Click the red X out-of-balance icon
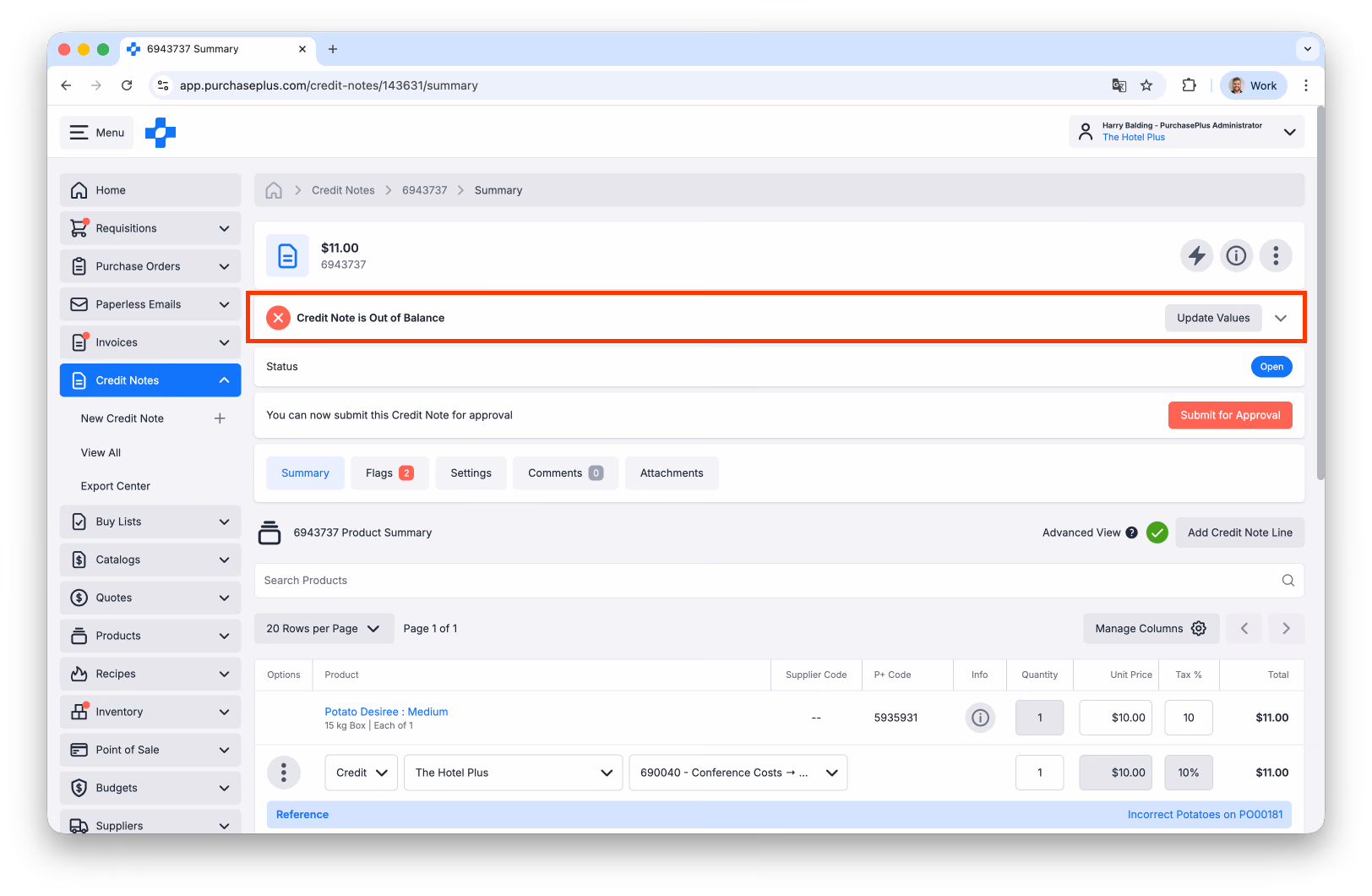Screen dimensions: 1372x896 278,318
